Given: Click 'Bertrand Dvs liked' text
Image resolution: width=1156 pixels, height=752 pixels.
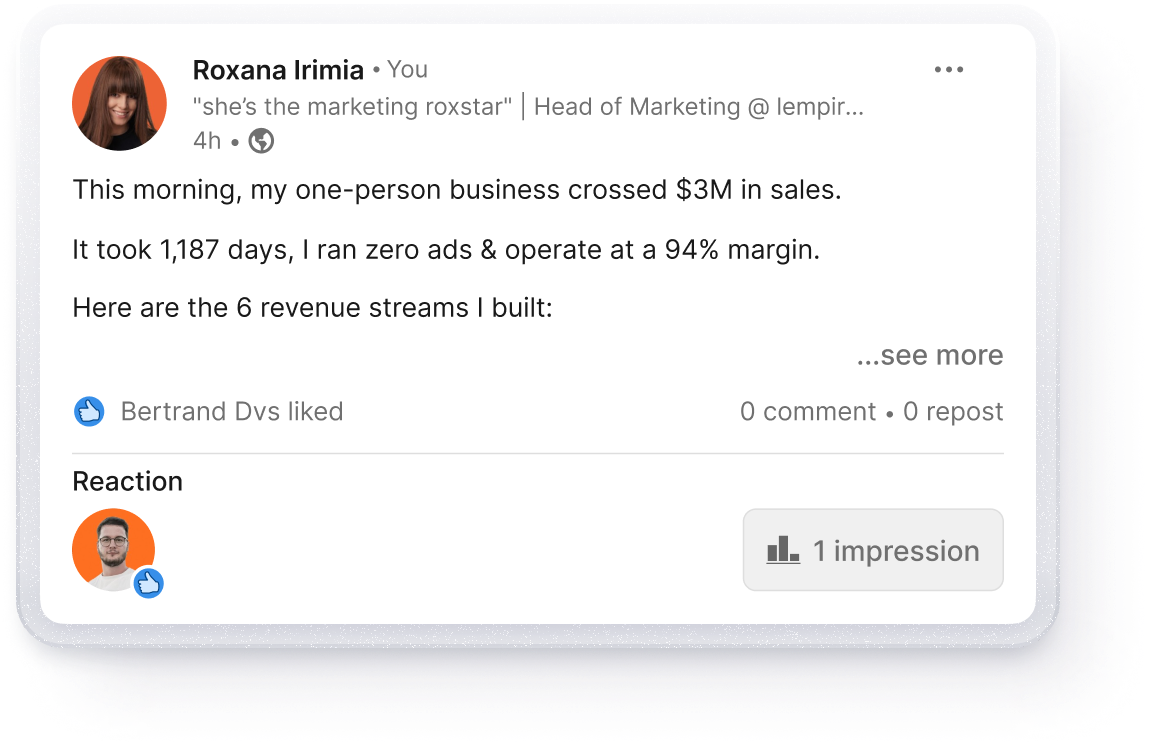Looking at the screenshot, I should pyautogui.click(x=231, y=411).
